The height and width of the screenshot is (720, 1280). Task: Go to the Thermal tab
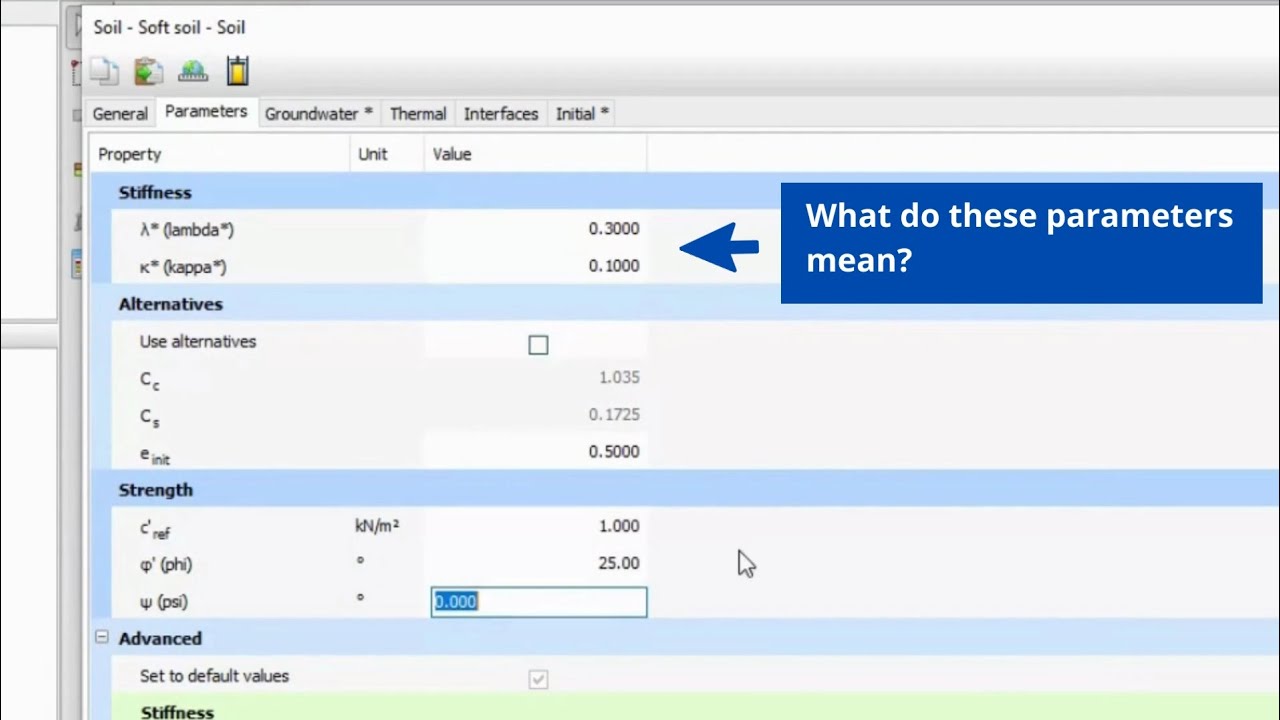pyautogui.click(x=418, y=114)
